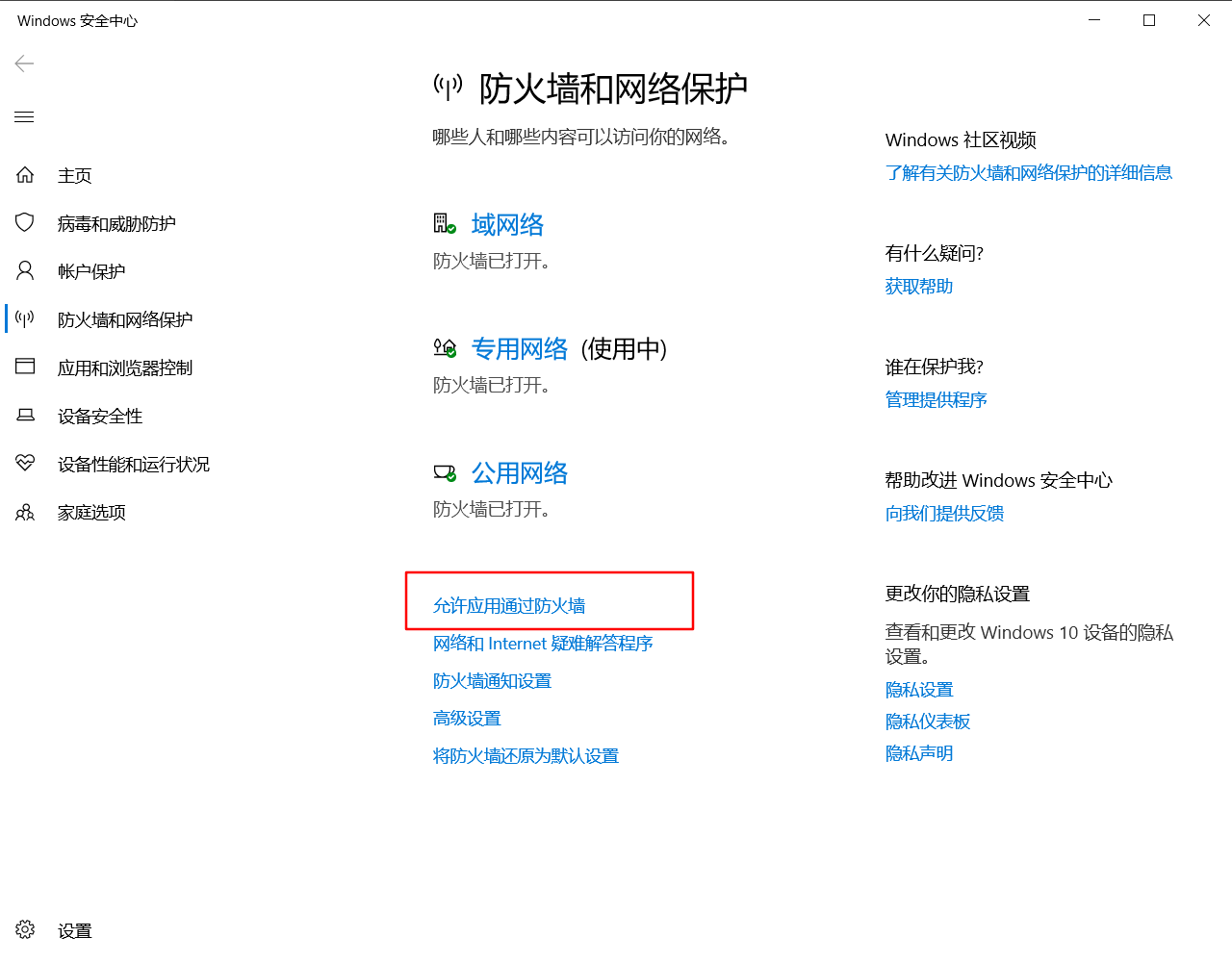Screen dimensions: 1232x963
Task: Click the 防火墙和网络保护 page title
Action: pyautogui.click(x=613, y=89)
